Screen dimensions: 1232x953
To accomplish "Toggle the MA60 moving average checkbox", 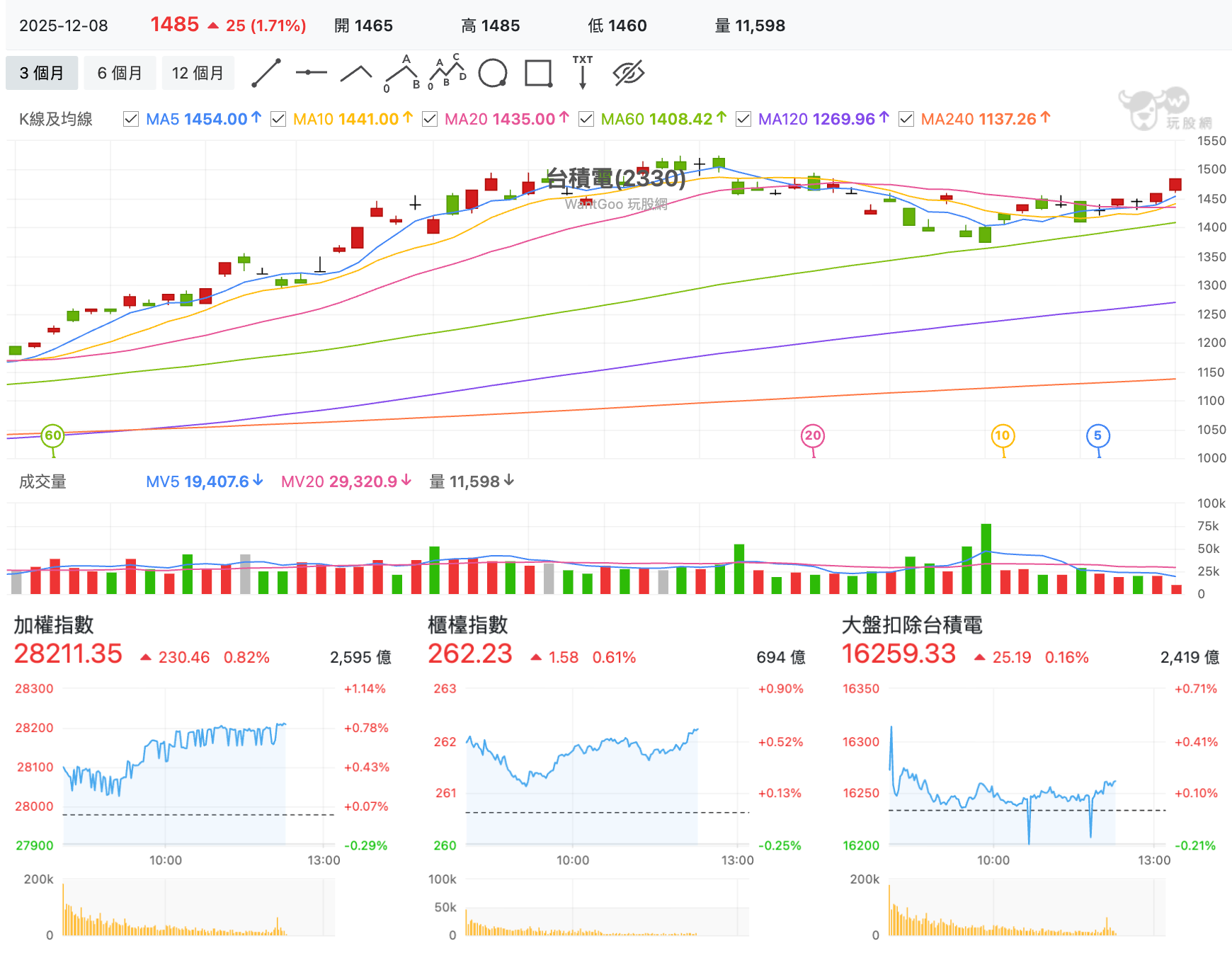I will click(x=586, y=119).
